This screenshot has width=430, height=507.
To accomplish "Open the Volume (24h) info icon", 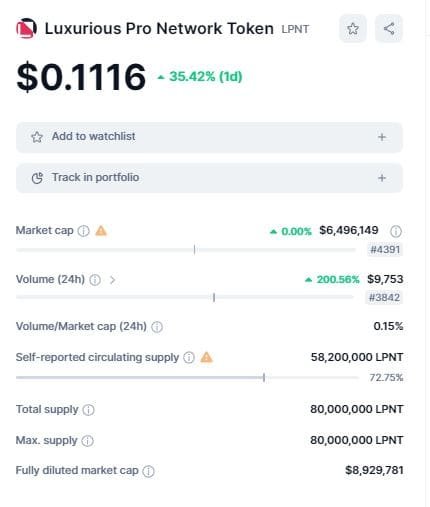I will tap(95, 280).
